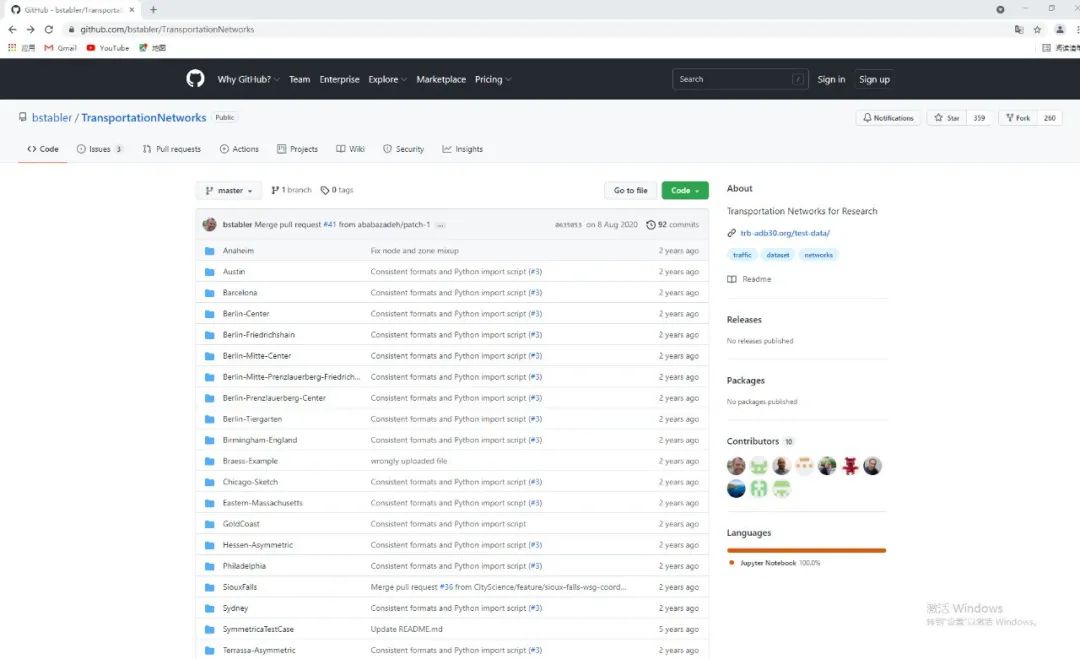Click bstabler avatar in commit row

click(209, 224)
